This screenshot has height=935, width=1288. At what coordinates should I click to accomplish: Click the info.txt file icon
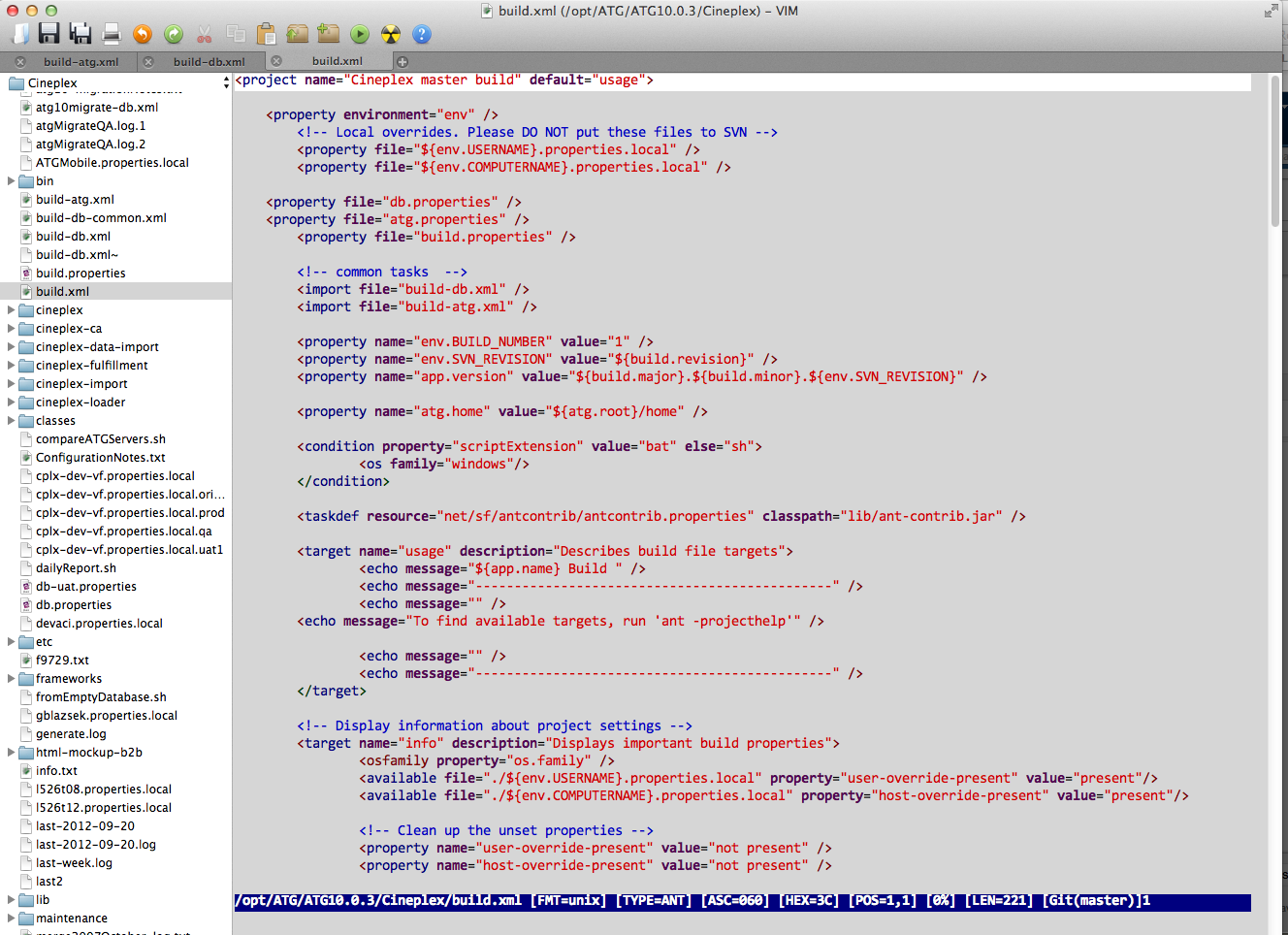(x=27, y=771)
